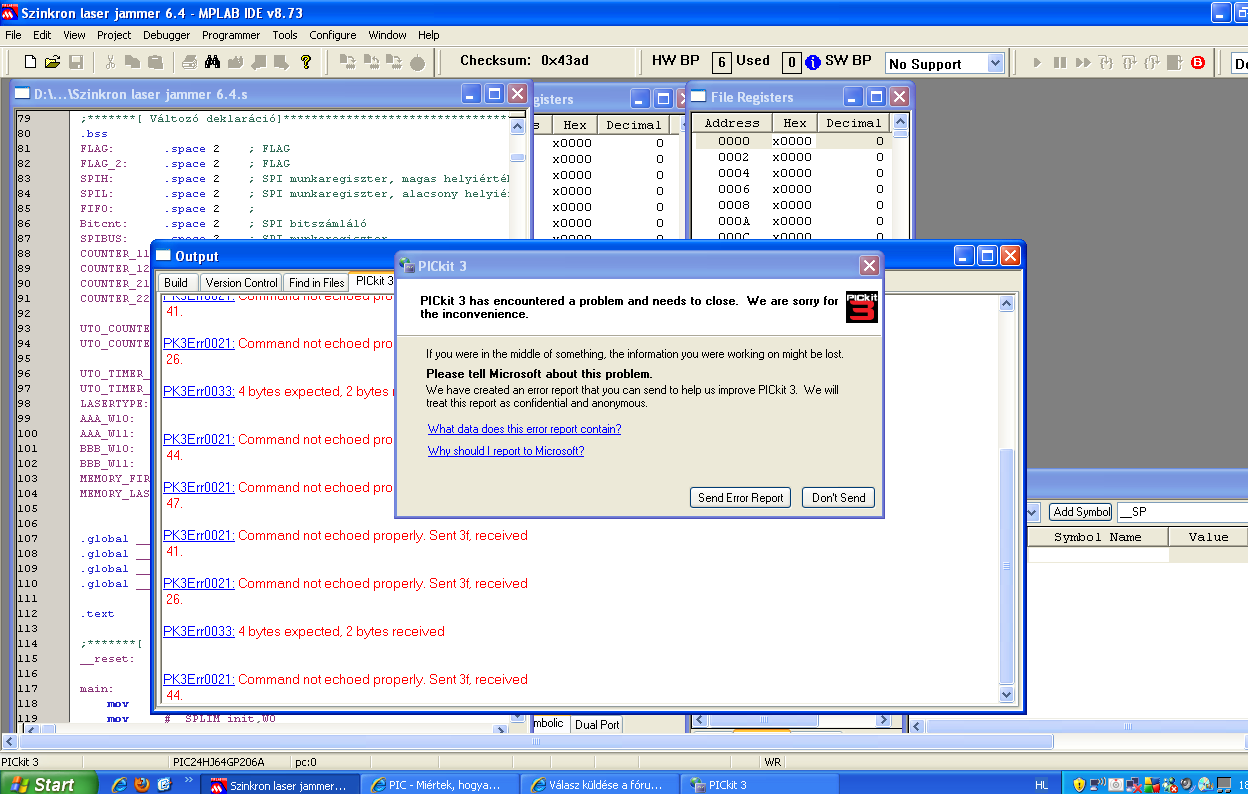Click the main workspace horizontal scrollbar
Screen dimensions: 1248x794
click(536, 742)
